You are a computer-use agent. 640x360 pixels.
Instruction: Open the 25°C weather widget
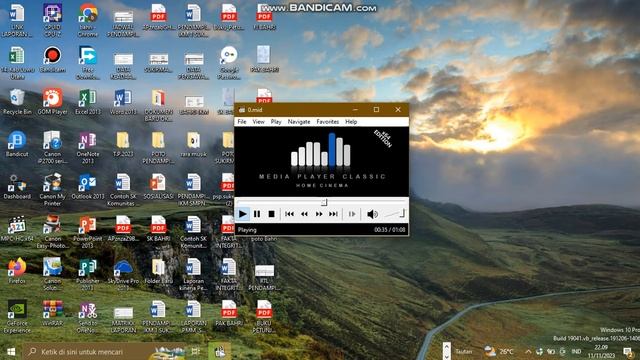tap(499, 351)
